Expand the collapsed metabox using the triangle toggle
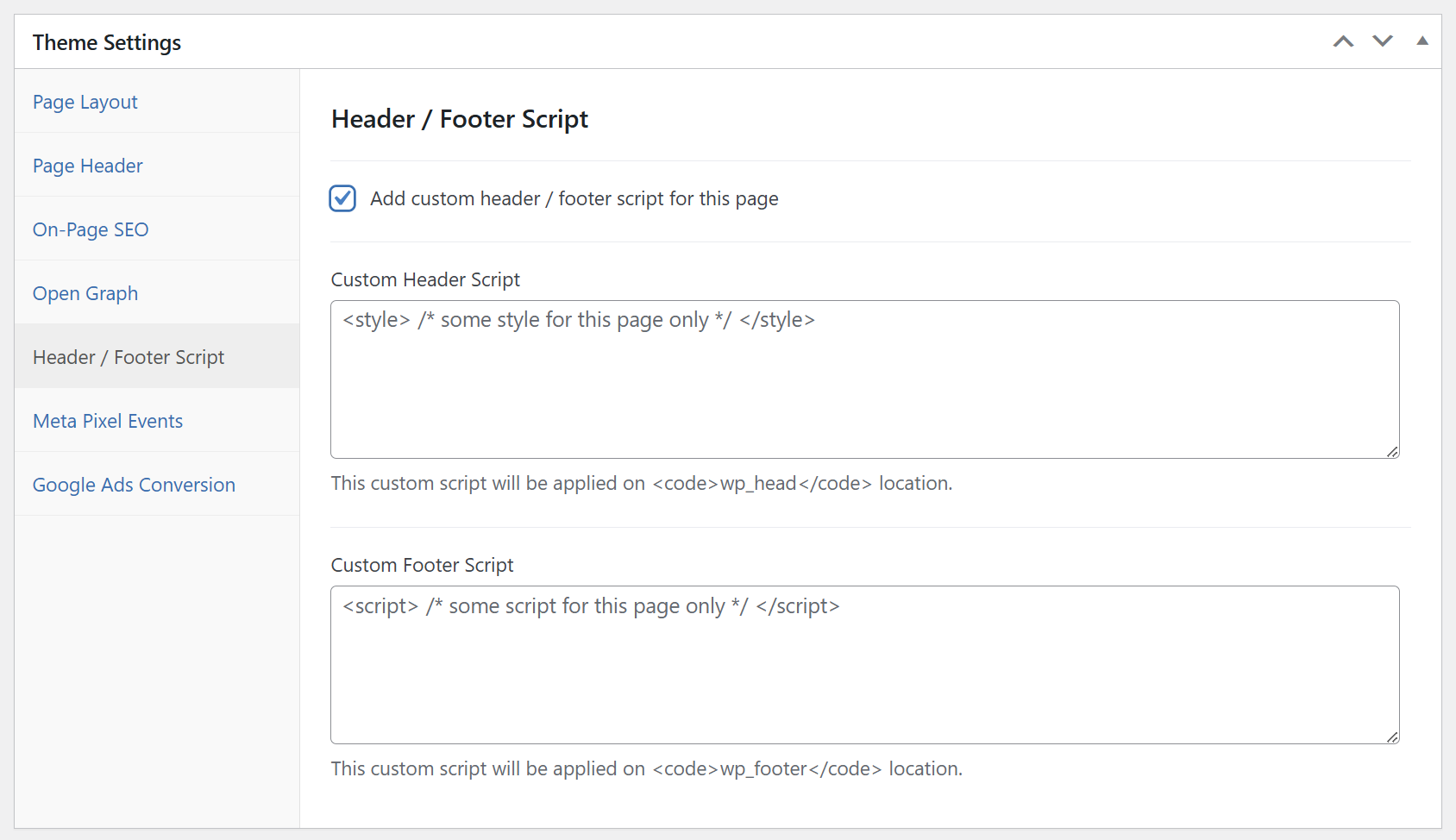The width and height of the screenshot is (1456, 840). (x=1421, y=41)
